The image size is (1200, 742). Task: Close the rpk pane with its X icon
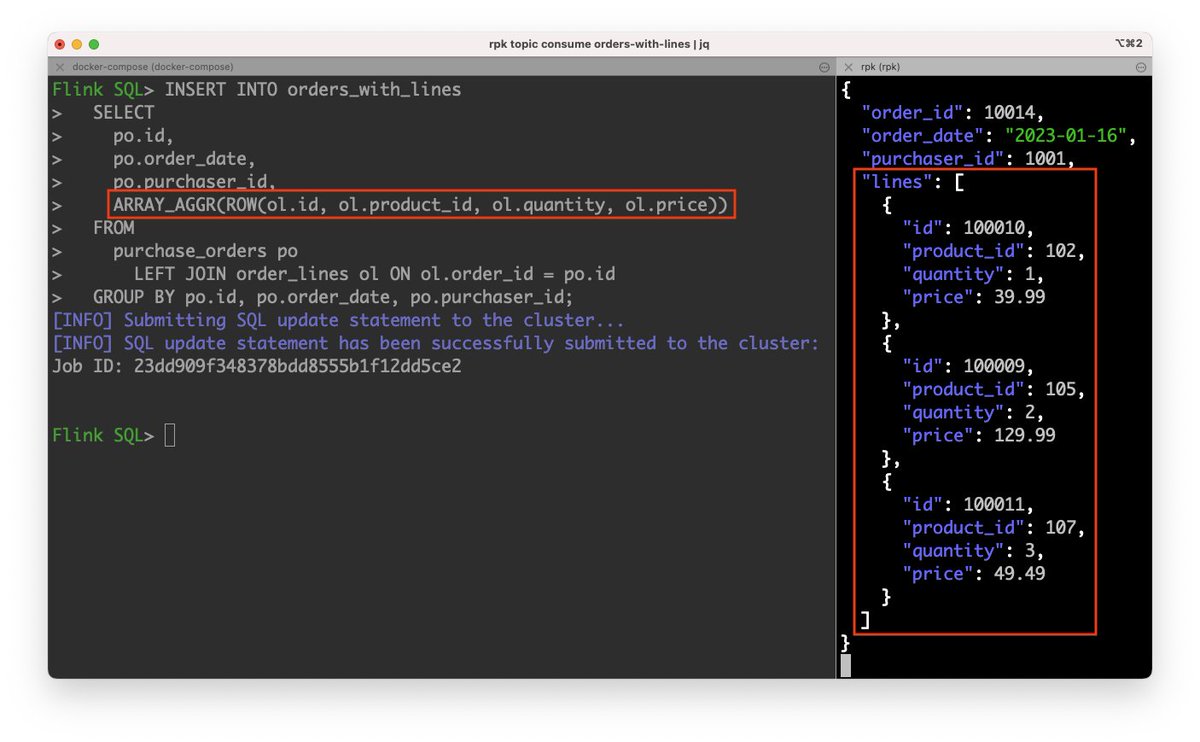pyautogui.click(x=848, y=67)
